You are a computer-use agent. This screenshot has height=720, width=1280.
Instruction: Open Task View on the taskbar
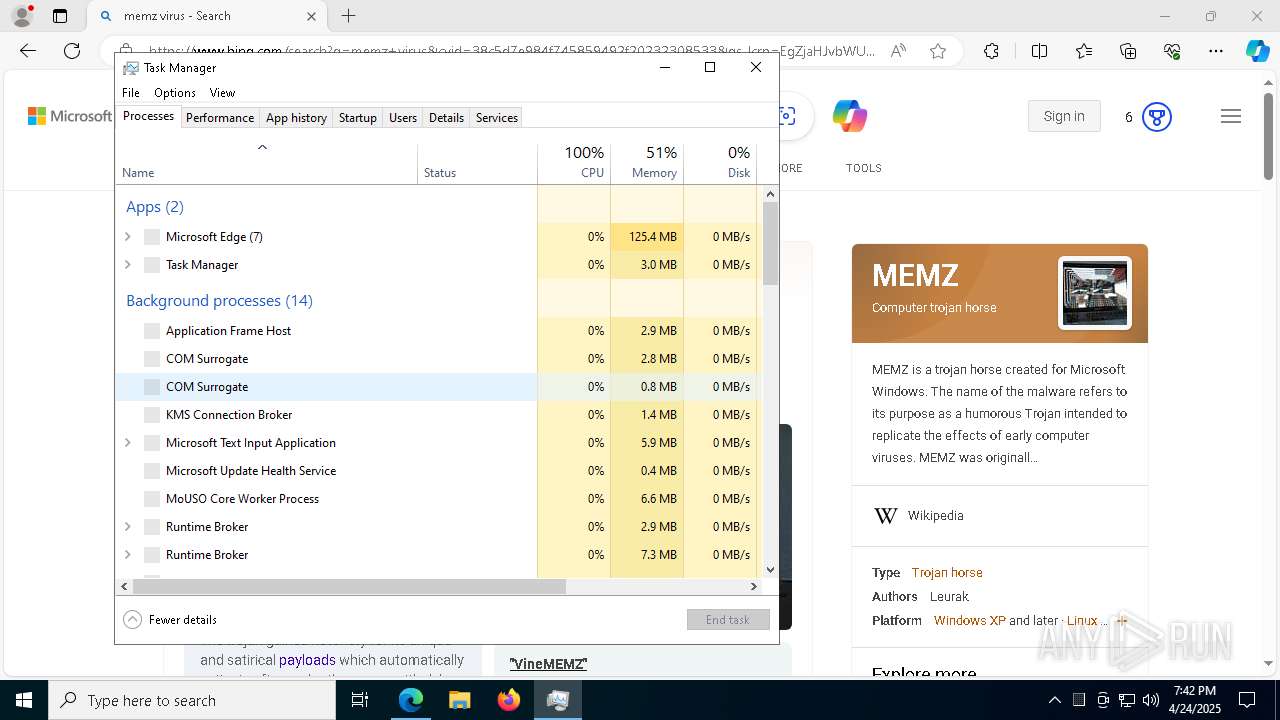360,700
